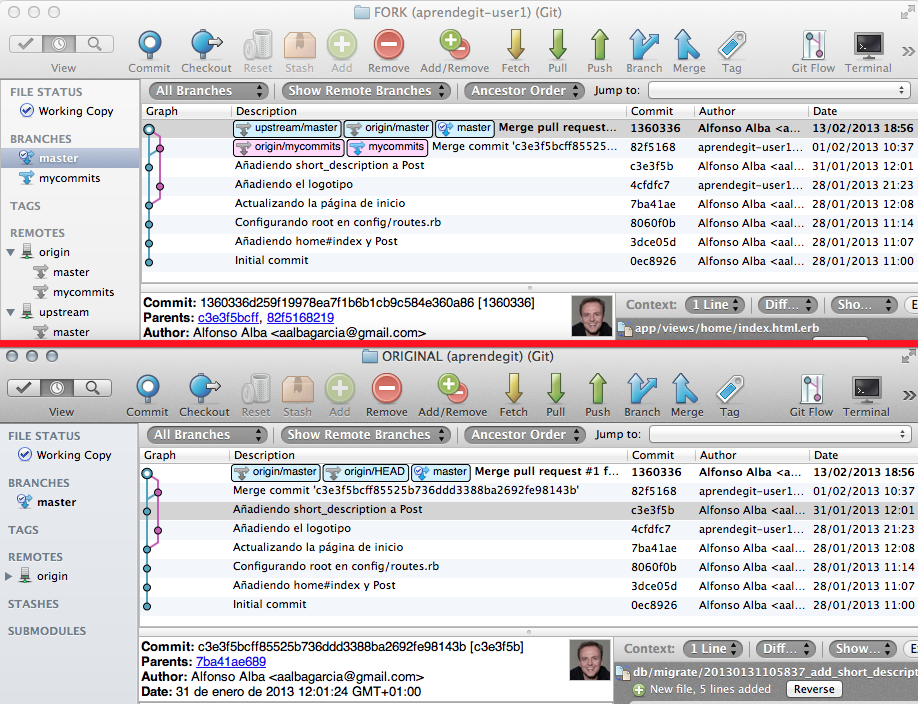The image size is (918, 704).
Task: Switch FORK window to the checkmark file status view
Action: click(x=28, y=44)
